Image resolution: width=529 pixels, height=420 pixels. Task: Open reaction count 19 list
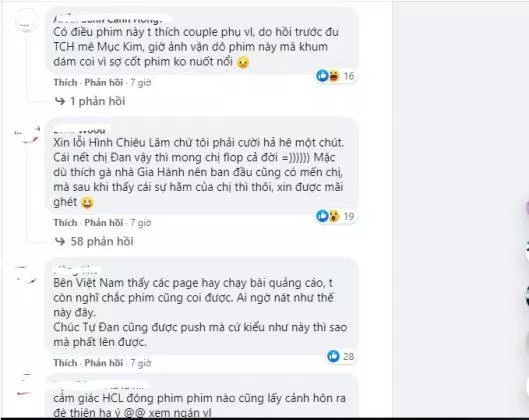[x=349, y=216]
